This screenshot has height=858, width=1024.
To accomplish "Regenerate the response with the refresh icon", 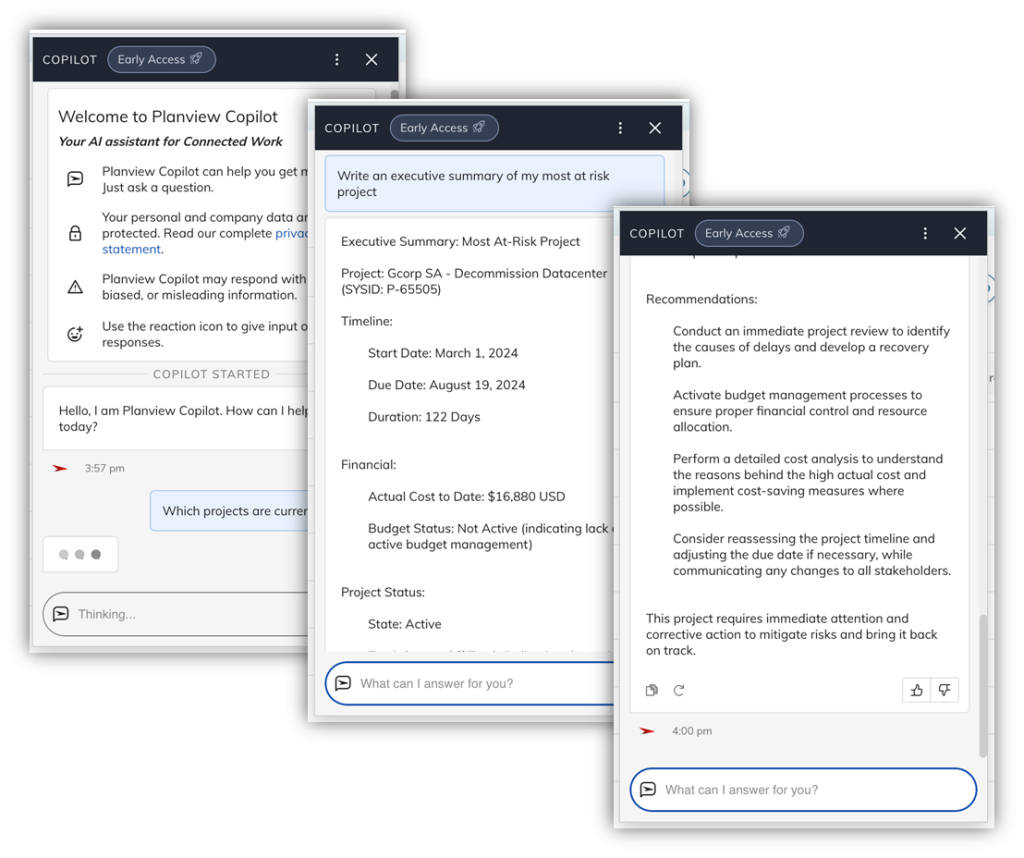I will pos(679,690).
